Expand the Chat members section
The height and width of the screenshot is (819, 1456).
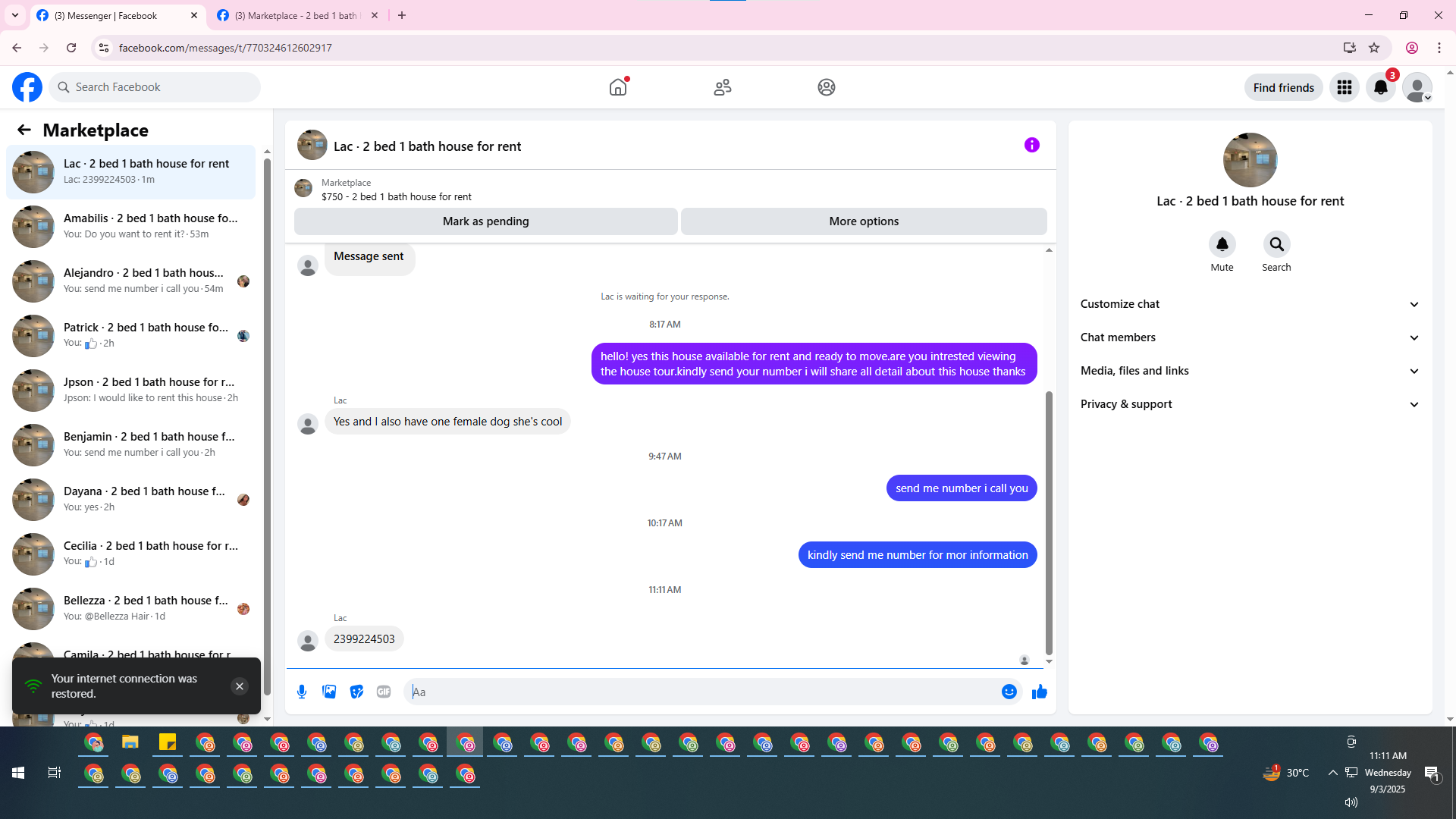(x=1250, y=337)
